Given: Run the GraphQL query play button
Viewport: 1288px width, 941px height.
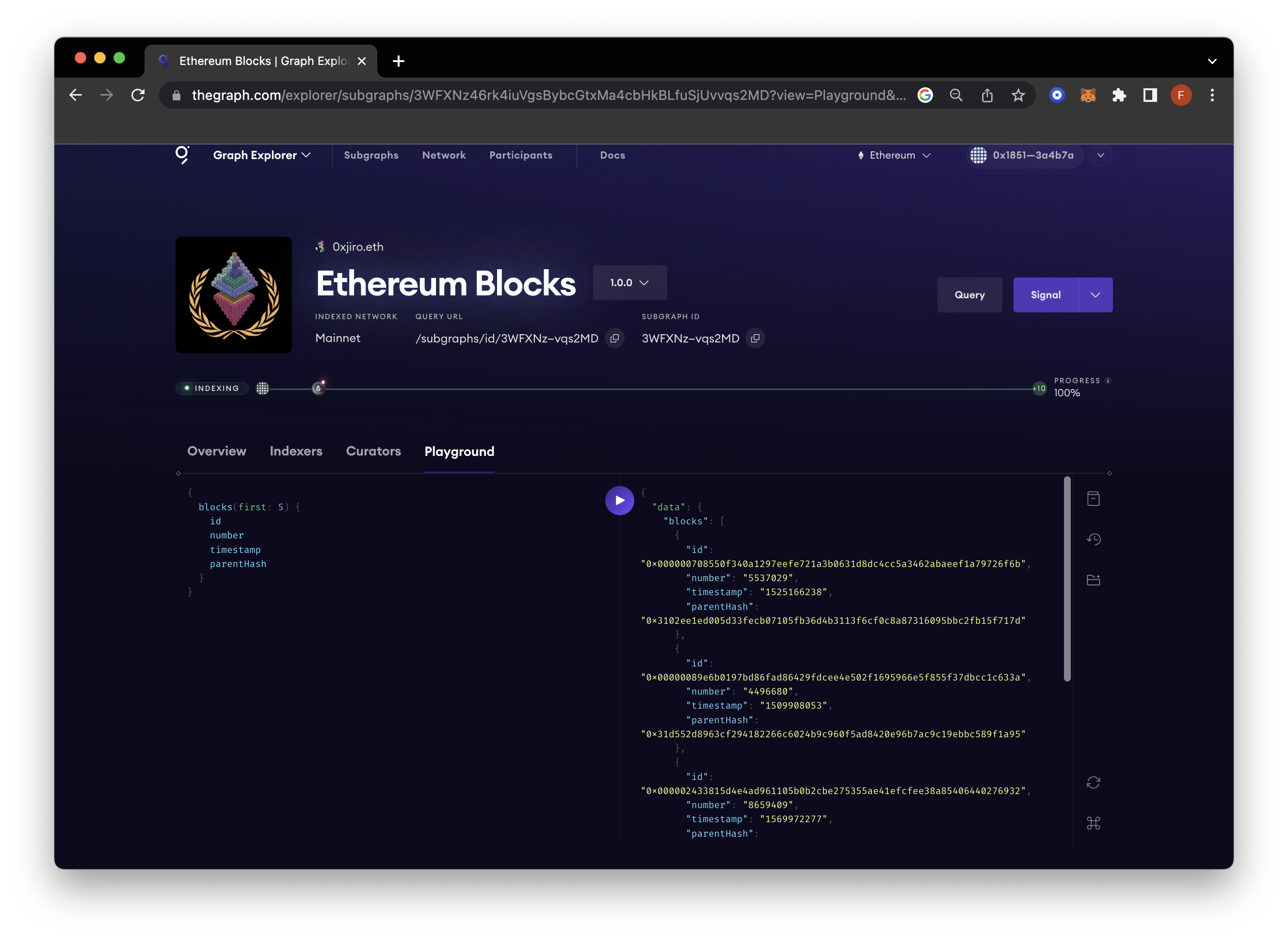Looking at the screenshot, I should 620,501.
